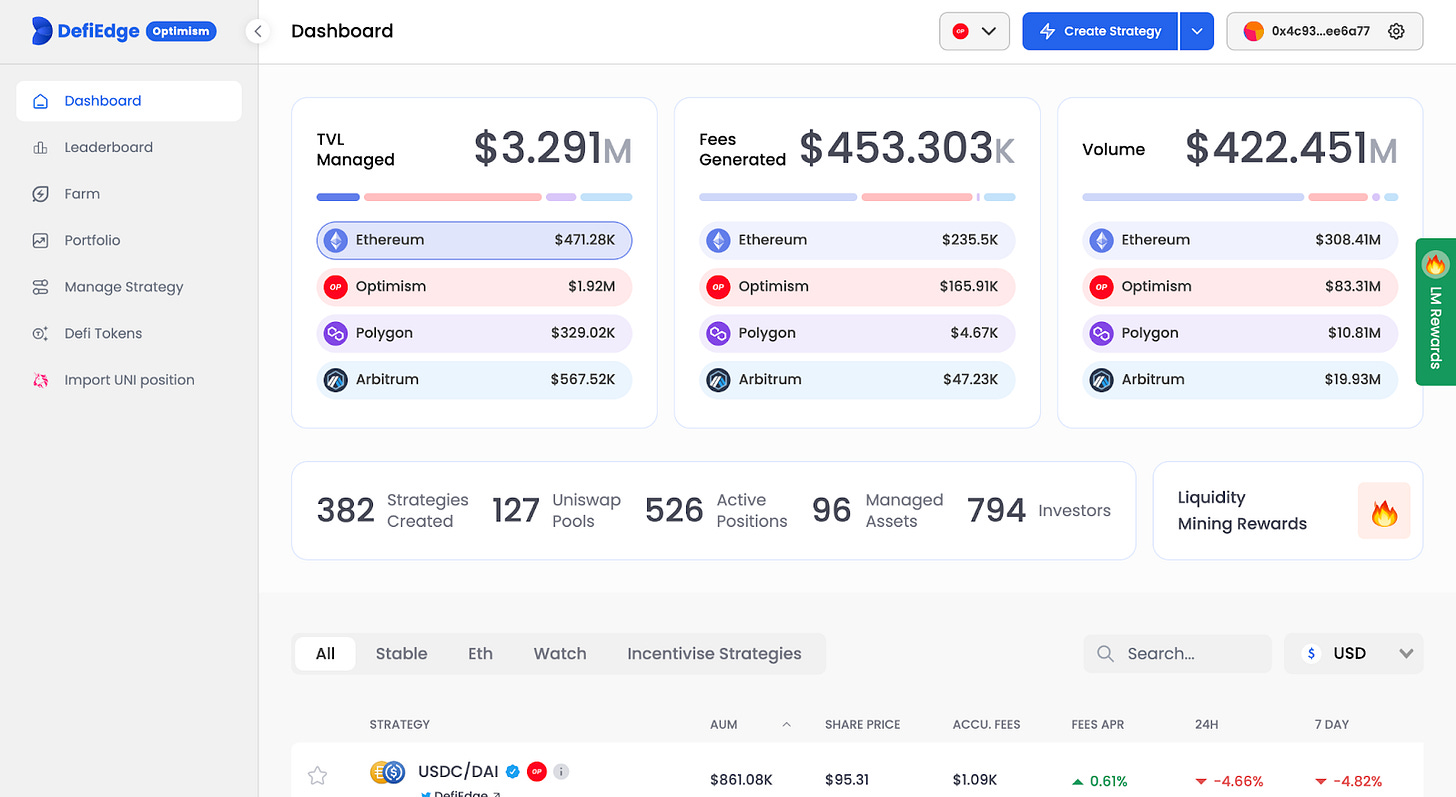Select Polygon row $4.67K in Fees Generated

click(857, 333)
